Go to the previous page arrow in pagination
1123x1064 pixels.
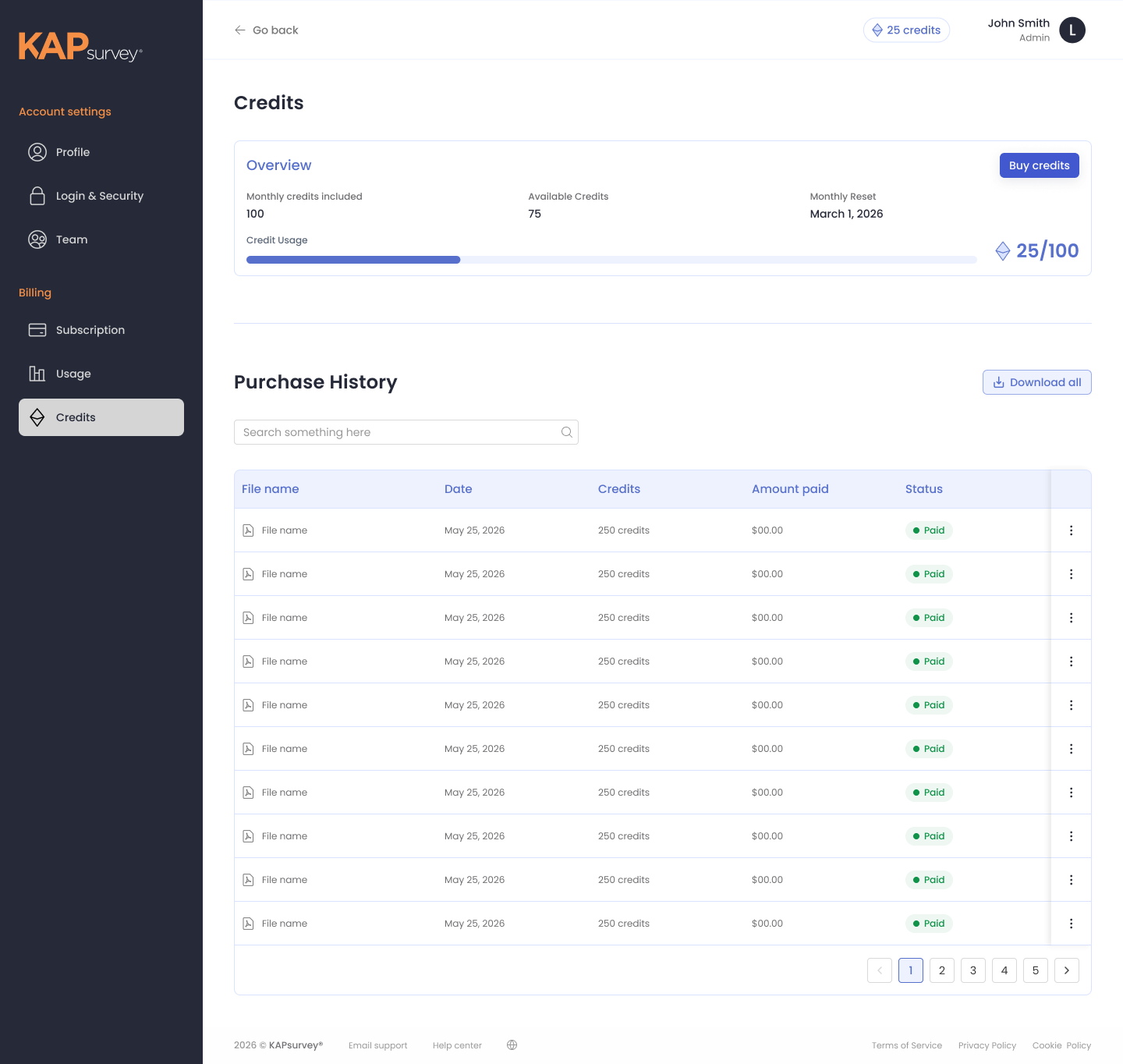[x=880, y=970]
